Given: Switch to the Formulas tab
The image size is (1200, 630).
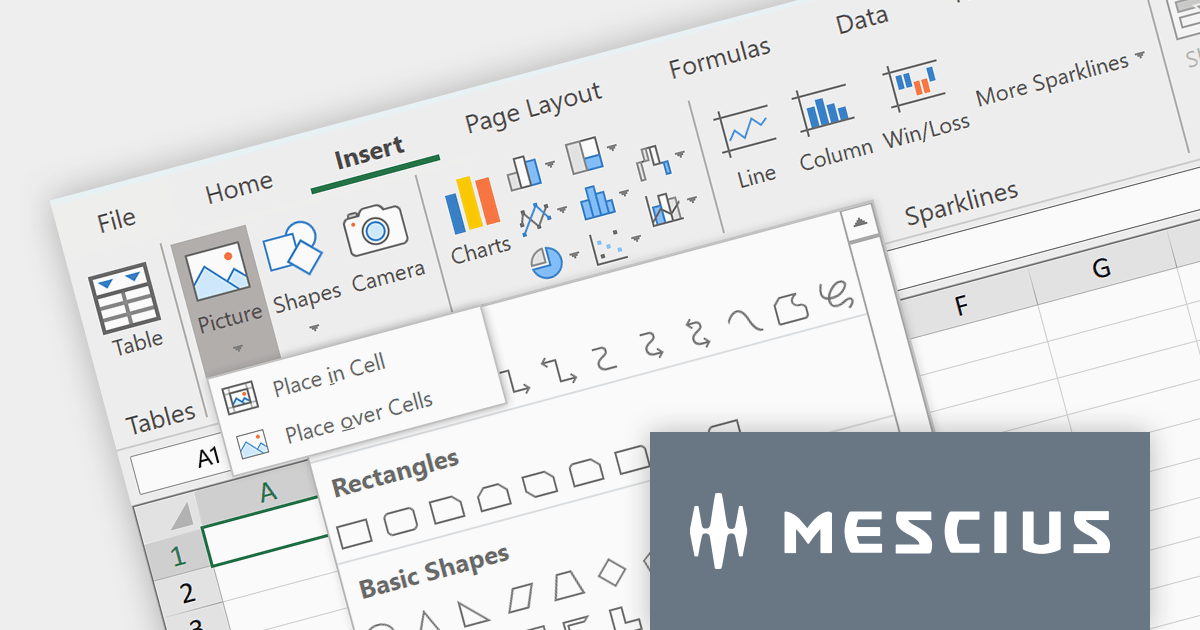Looking at the screenshot, I should 719,57.
